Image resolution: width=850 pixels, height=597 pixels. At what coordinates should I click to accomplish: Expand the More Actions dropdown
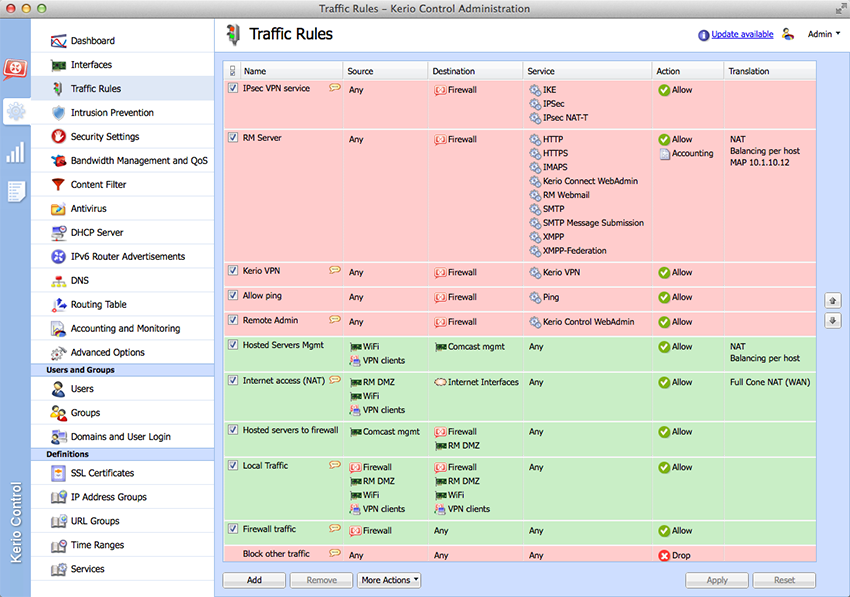[x=389, y=580]
